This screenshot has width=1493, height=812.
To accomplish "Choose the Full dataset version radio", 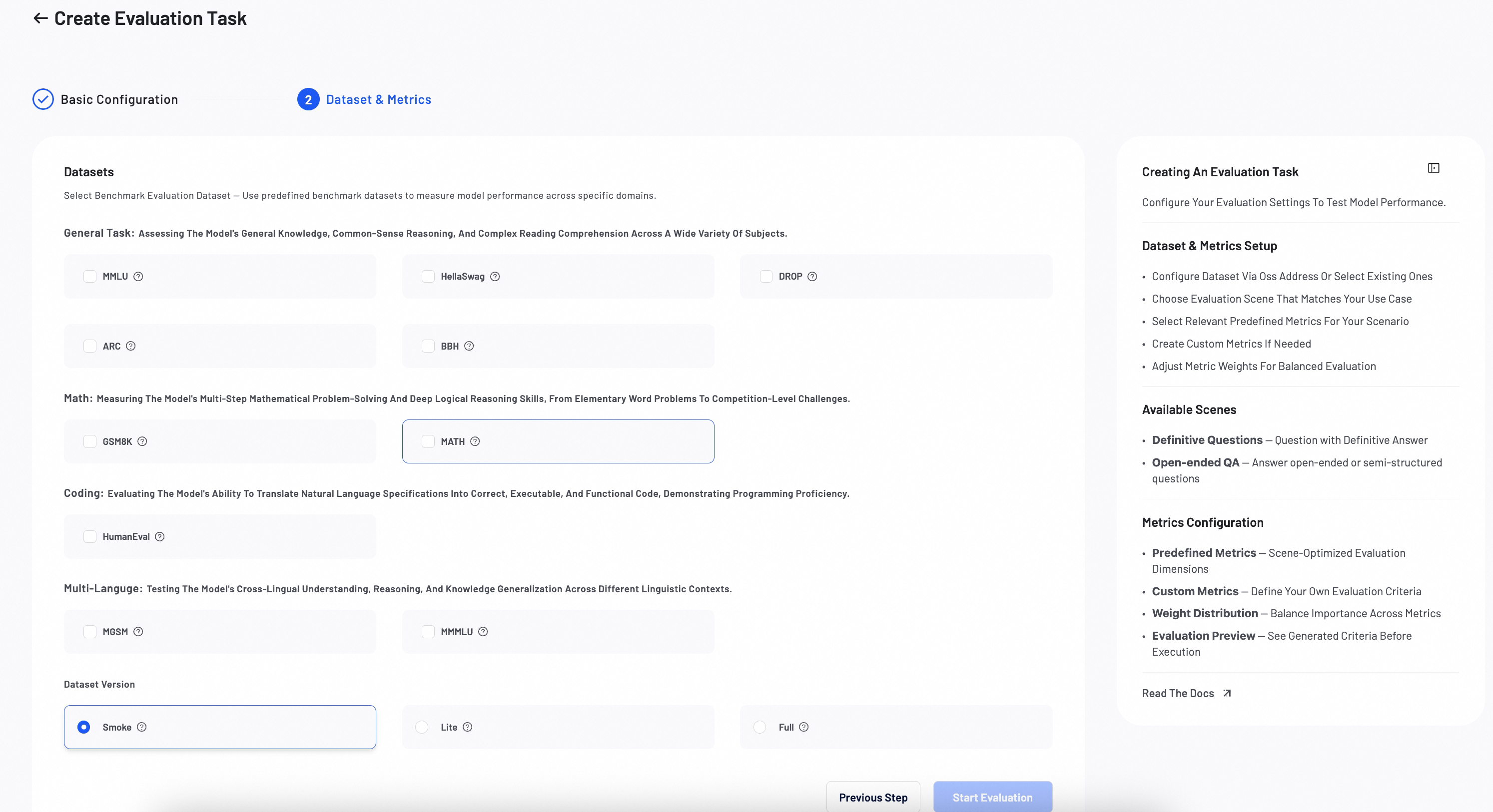I will (x=759, y=727).
